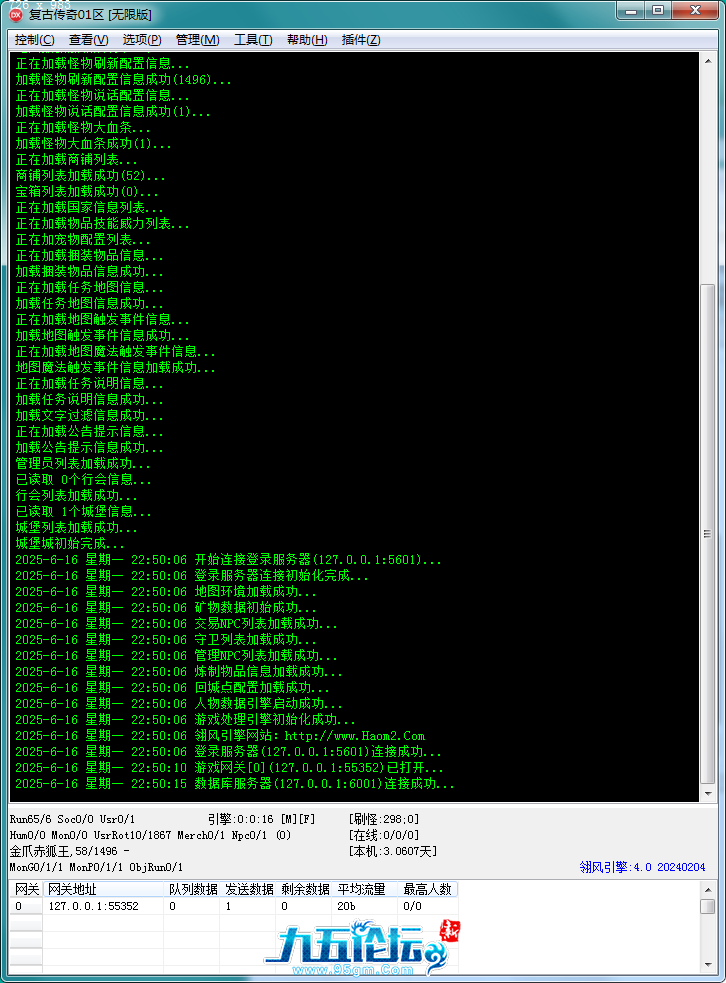Click the 剩余数据 column header
The height and width of the screenshot is (983, 726).
[305, 889]
